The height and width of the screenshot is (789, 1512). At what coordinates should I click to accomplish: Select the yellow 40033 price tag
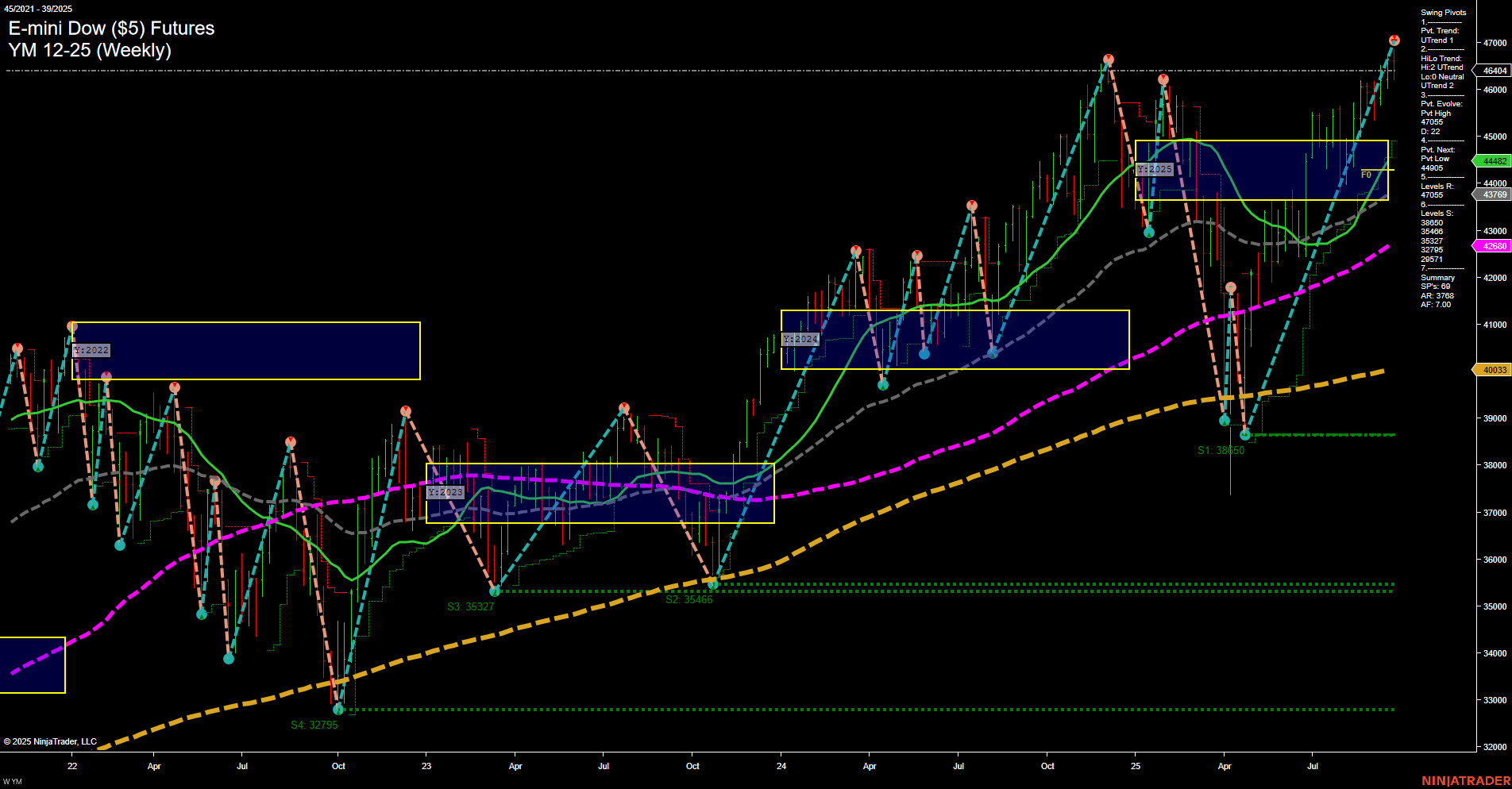click(x=1494, y=370)
